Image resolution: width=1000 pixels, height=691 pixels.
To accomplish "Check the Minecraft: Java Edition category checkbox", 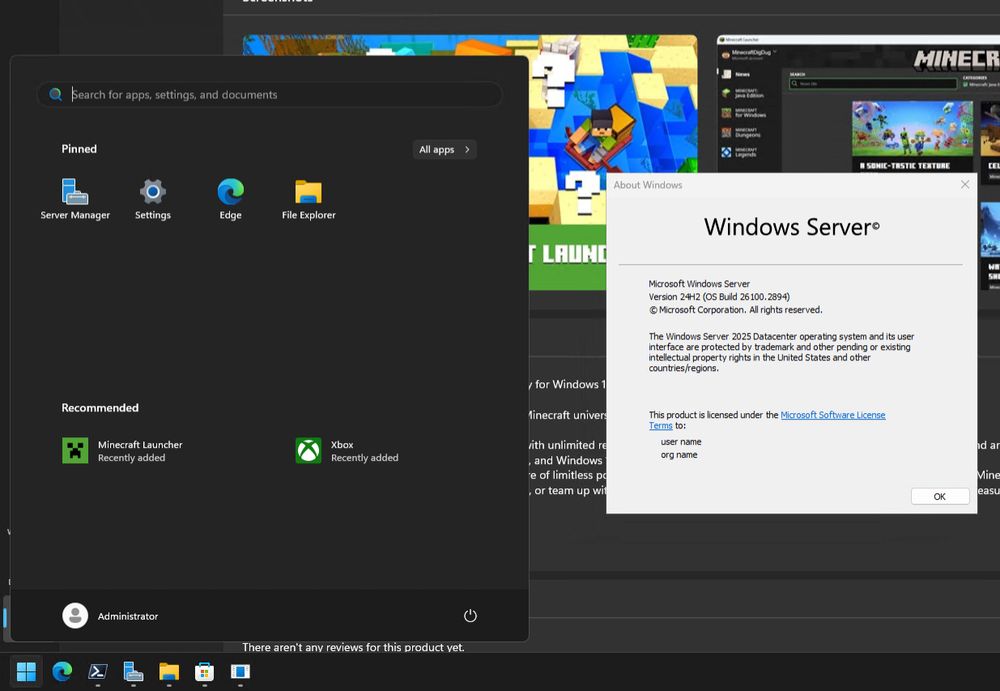I will pyautogui.click(x=966, y=84).
